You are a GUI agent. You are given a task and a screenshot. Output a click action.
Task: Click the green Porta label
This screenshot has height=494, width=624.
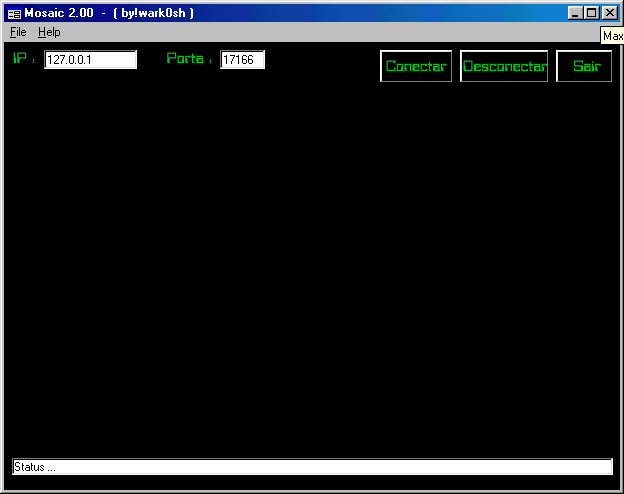point(188,59)
